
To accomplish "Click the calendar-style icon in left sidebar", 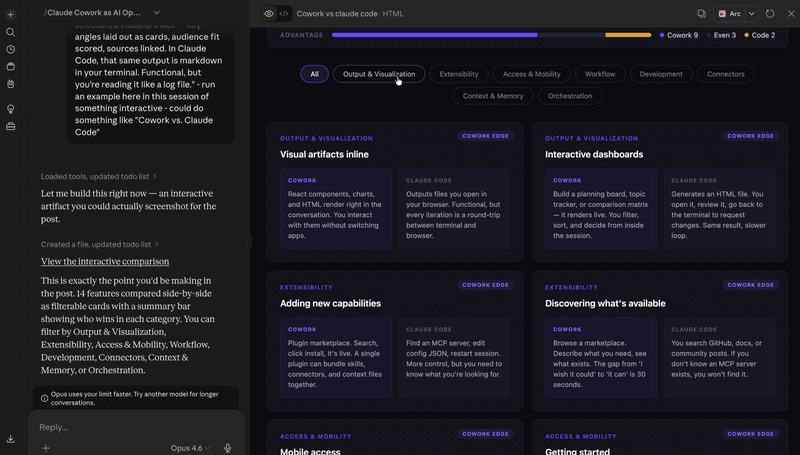I will coord(10,84).
